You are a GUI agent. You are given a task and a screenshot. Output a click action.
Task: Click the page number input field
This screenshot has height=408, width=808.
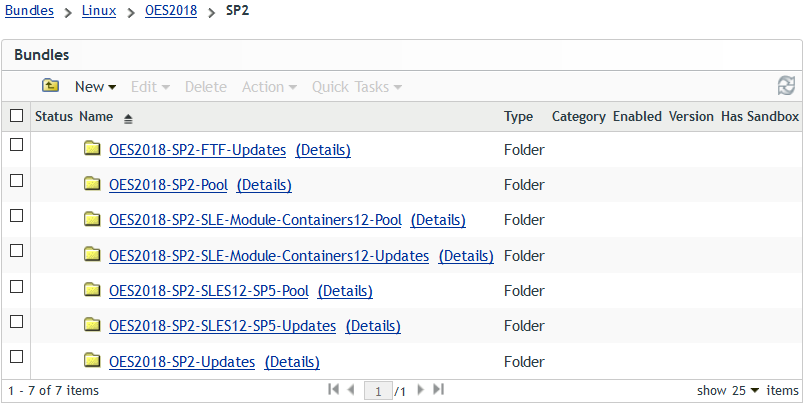point(379,391)
